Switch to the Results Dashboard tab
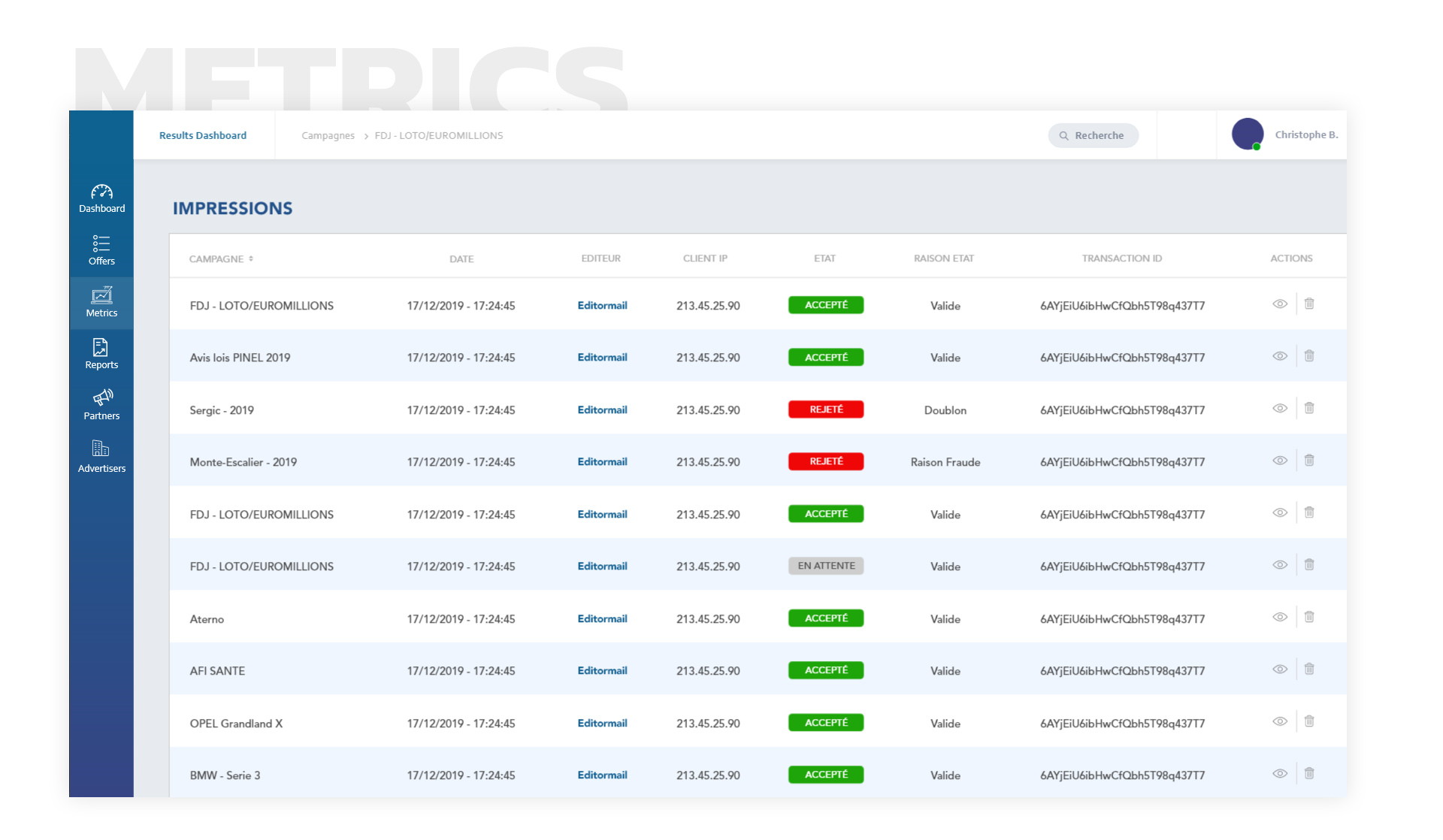 coord(203,136)
